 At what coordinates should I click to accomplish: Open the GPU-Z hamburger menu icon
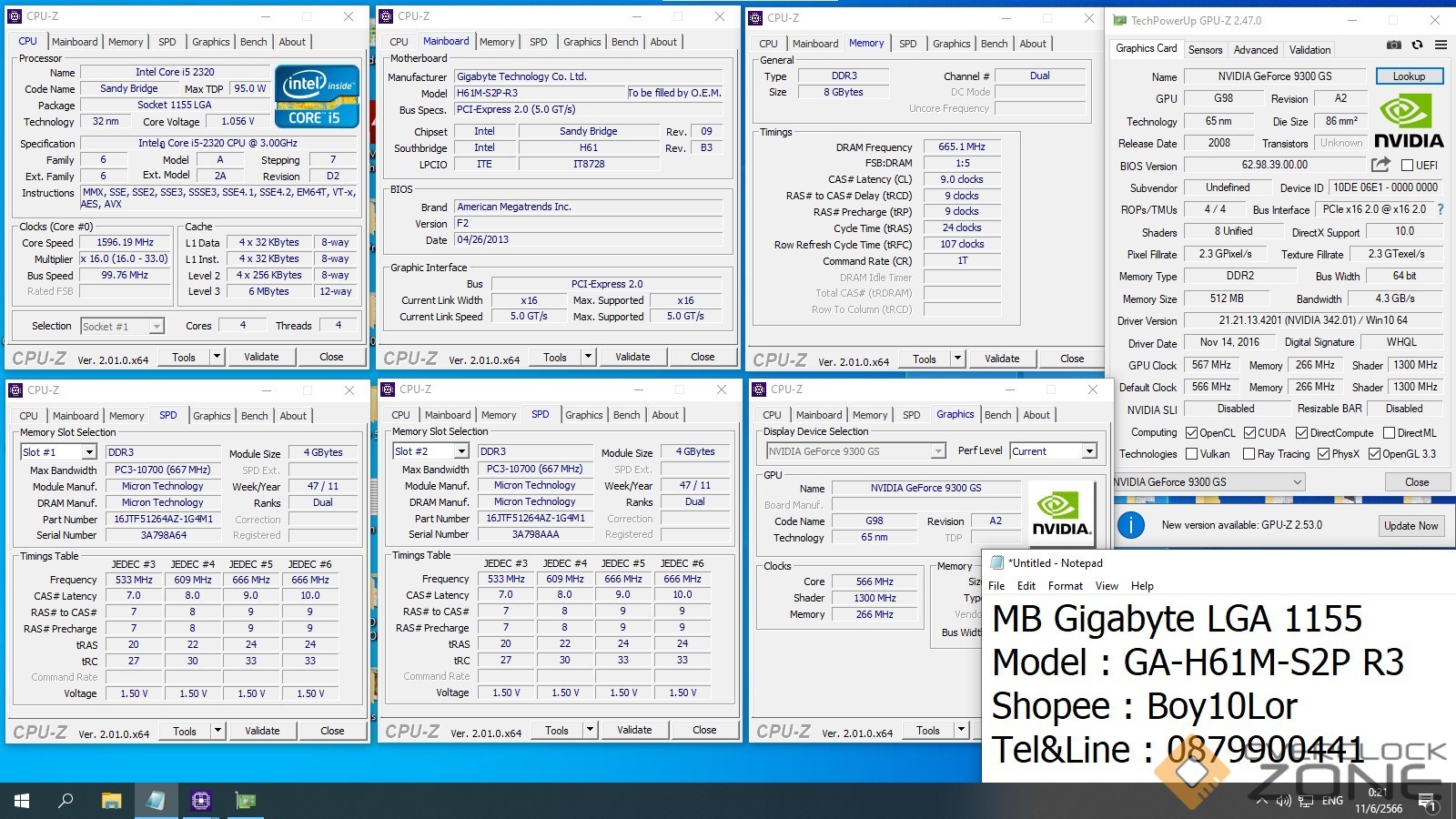pyautogui.click(x=1441, y=45)
